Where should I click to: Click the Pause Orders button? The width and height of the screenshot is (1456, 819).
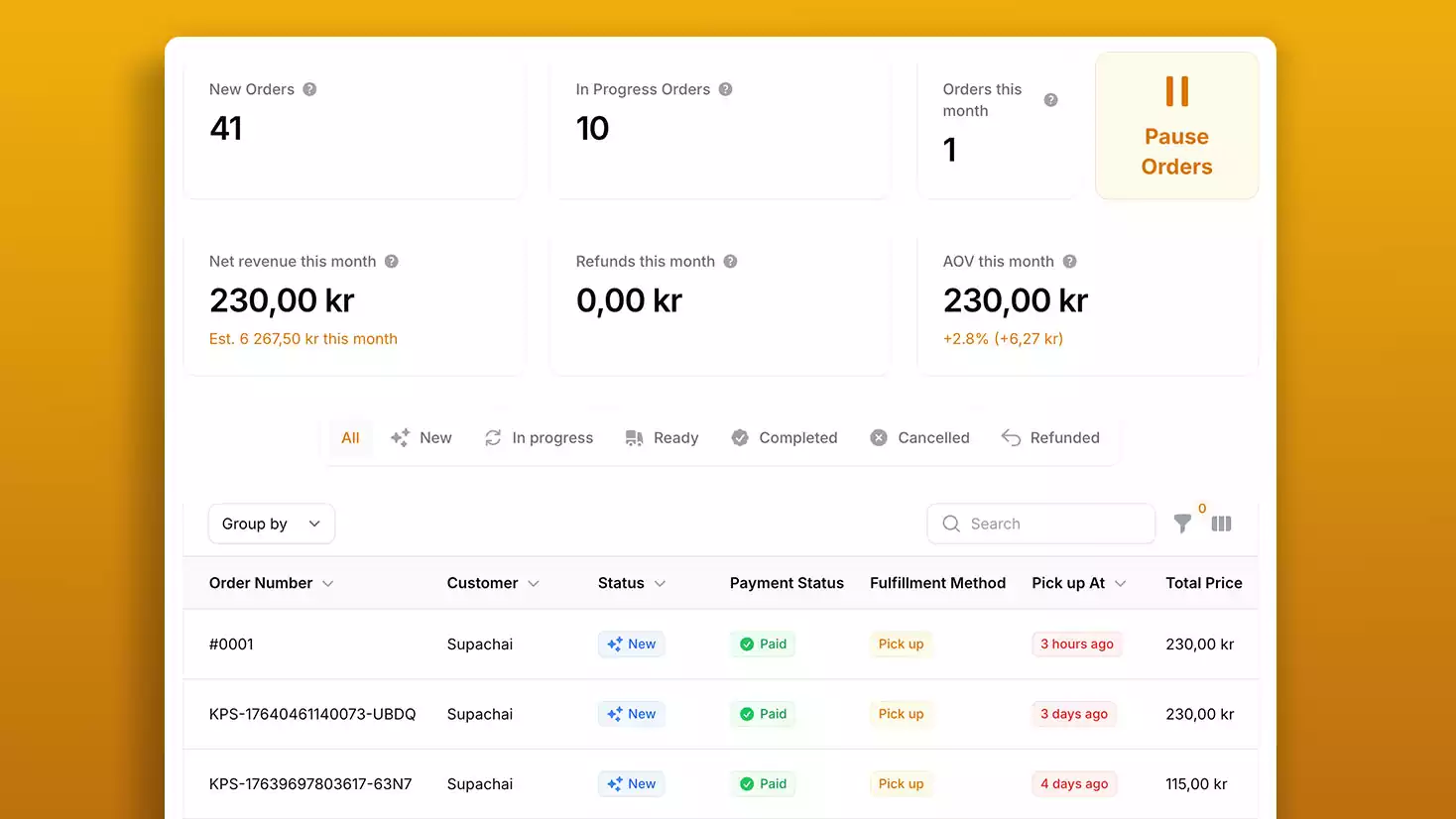click(1176, 126)
